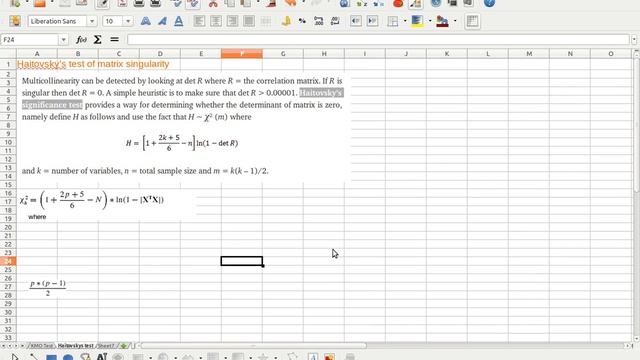Select column F header
This screenshot has height=360, width=640.
[x=242, y=53]
